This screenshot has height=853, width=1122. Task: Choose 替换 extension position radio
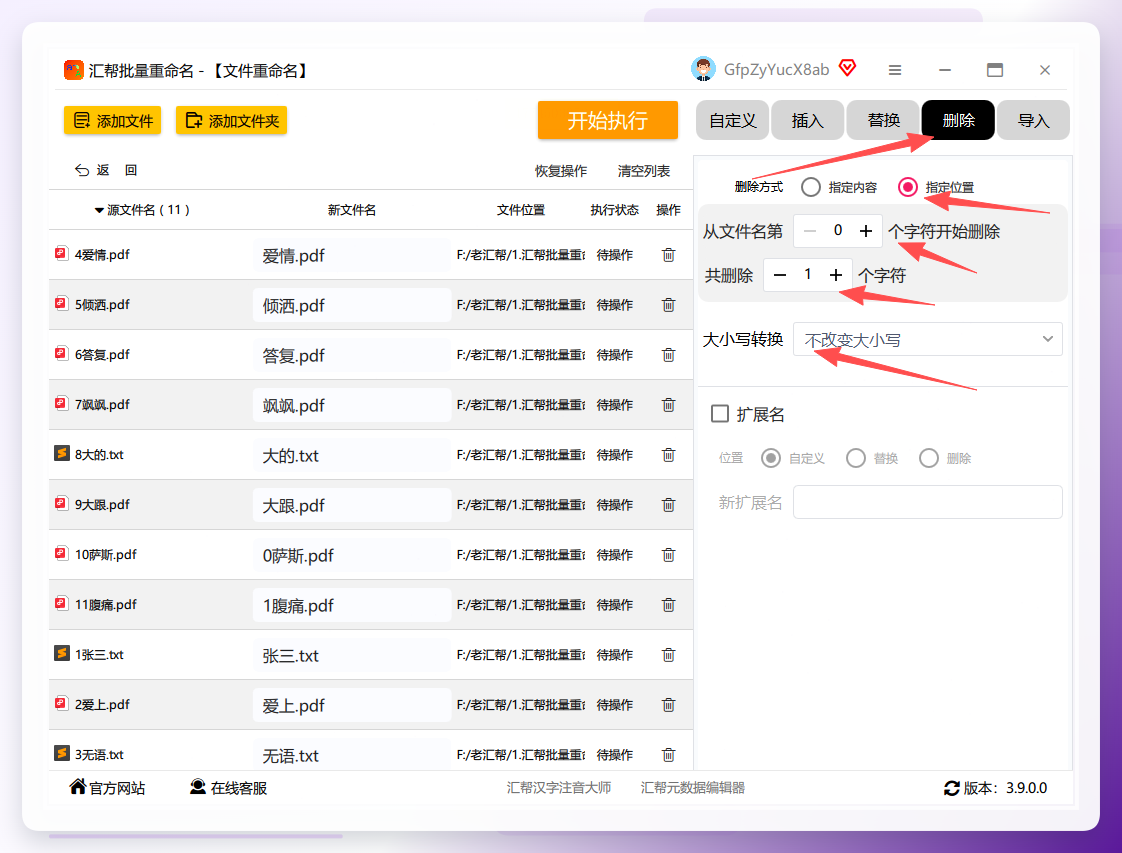[856, 458]
